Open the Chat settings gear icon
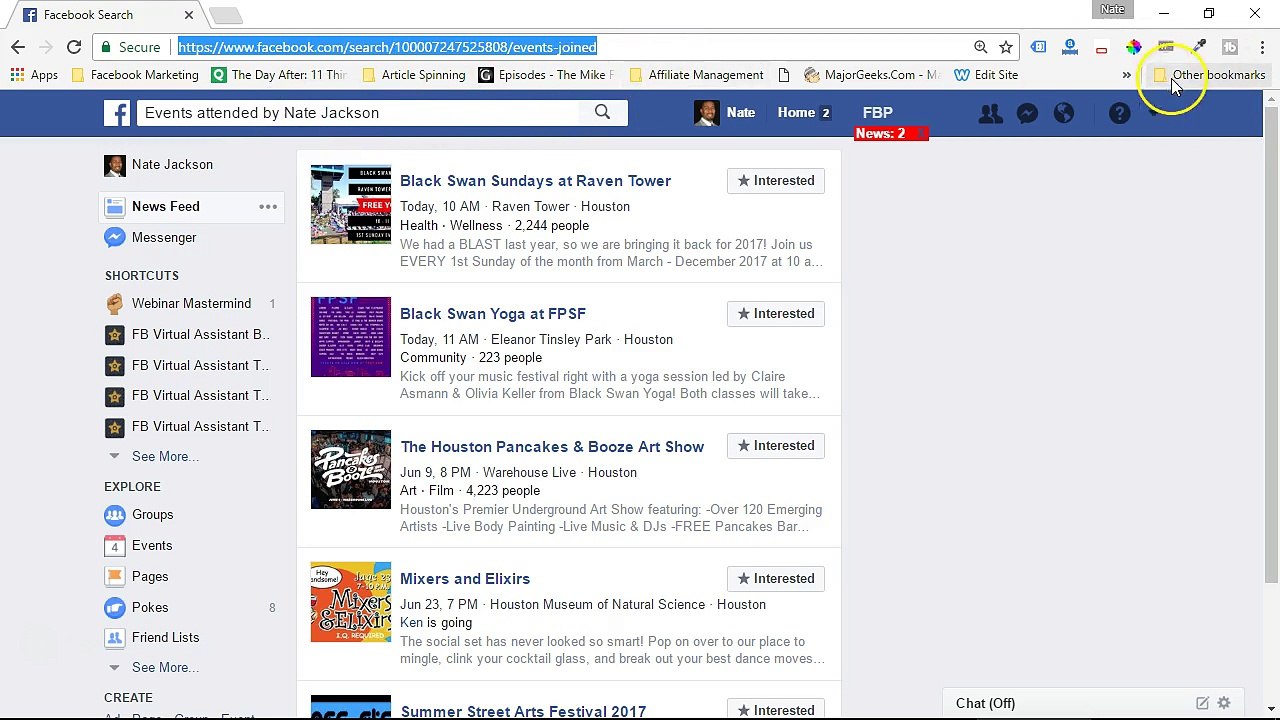1280x720 pixels. pos(1224,703)
